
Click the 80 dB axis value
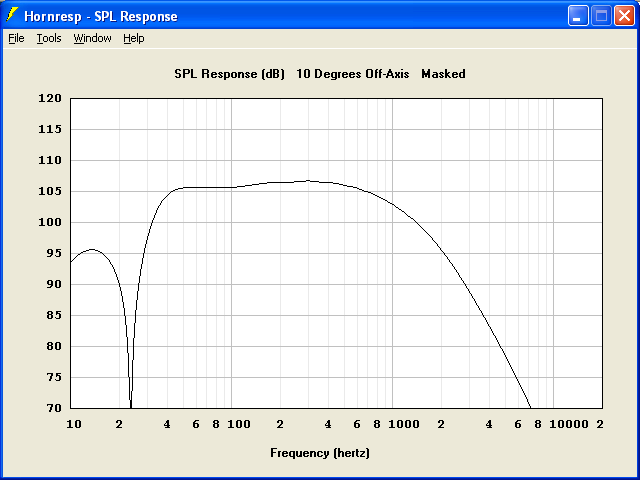click(x=53, y=347)
